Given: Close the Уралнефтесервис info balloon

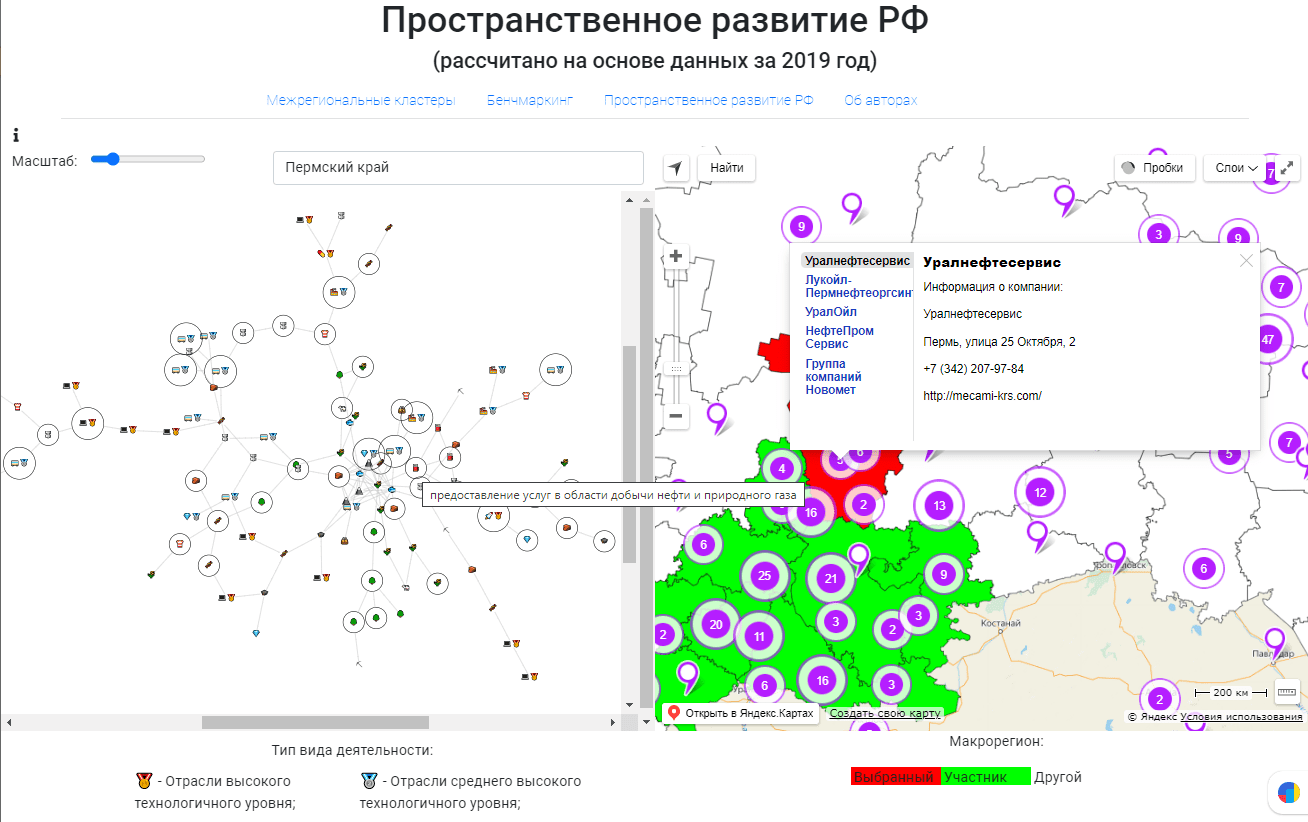Looking at the screenshot, I should coord(1246,261).
